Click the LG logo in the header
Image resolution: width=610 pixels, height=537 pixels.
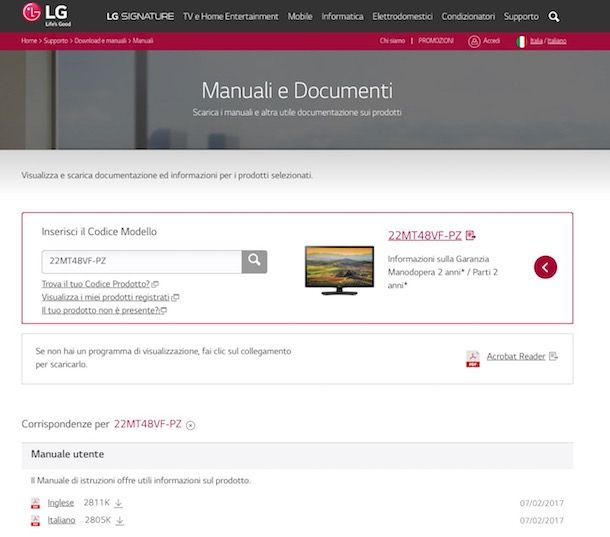coord(47,14)
